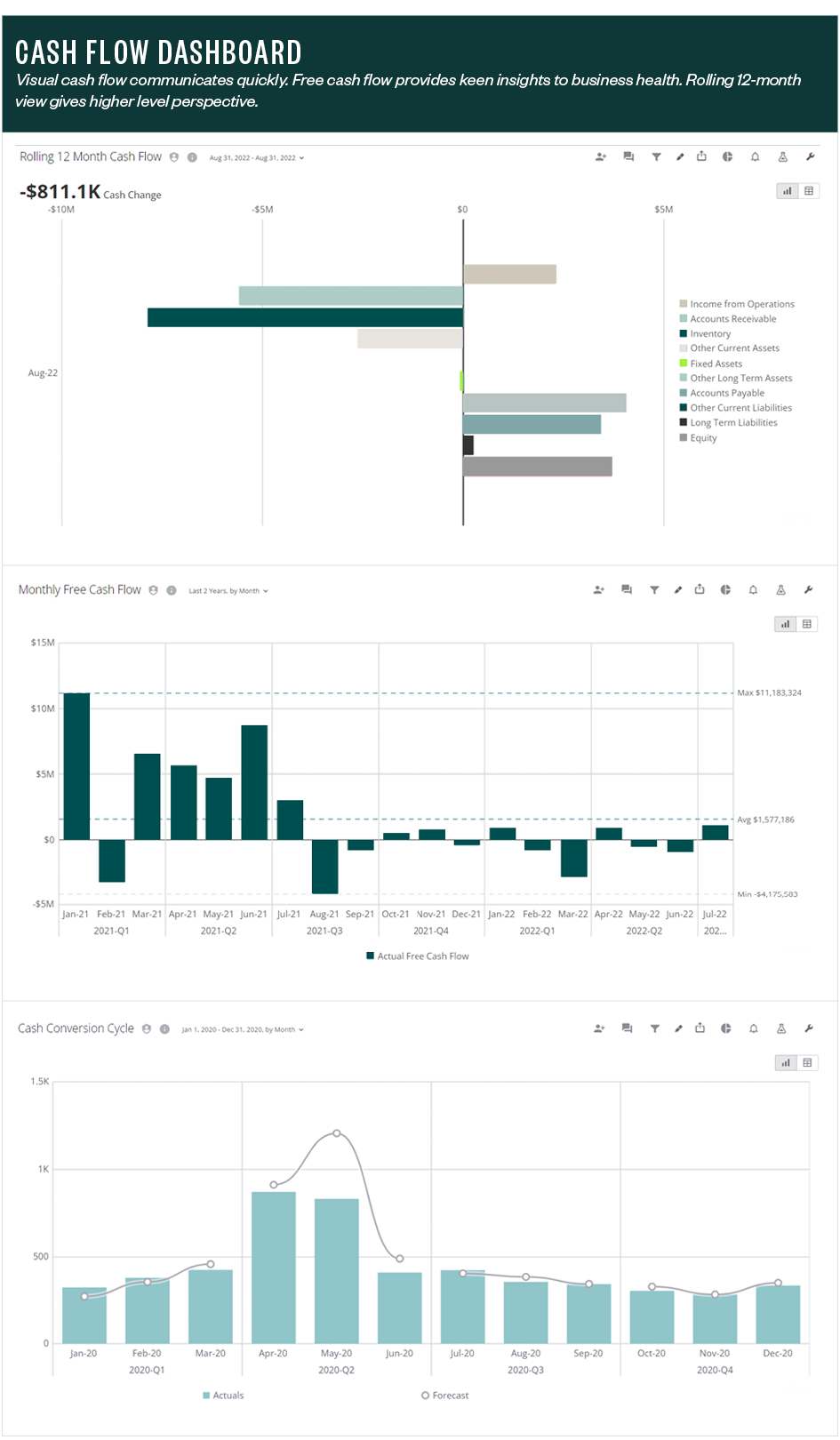
Task: Click the share/export icon in Rolling 12 Month Cash Flow
Action: coord(701,157)
